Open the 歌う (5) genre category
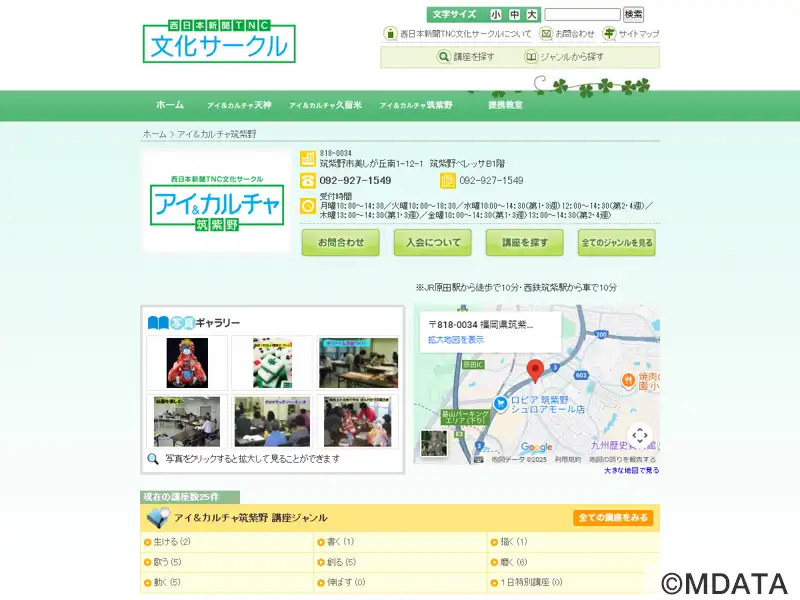The width and height of the screenshot is (800, 600). pos(167,562)
